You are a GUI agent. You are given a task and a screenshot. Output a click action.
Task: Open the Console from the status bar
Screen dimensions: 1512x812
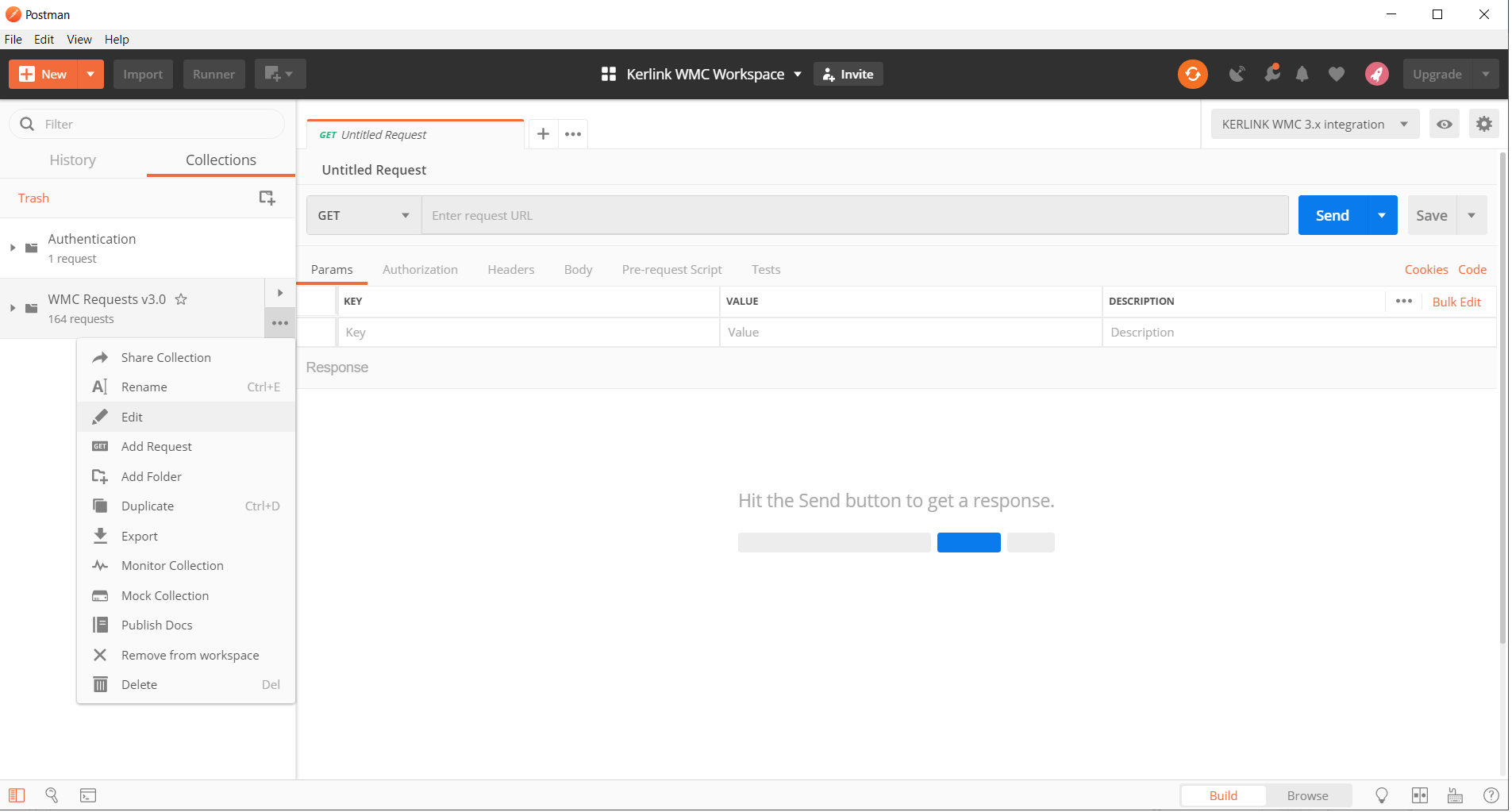(x=87, y=795)
